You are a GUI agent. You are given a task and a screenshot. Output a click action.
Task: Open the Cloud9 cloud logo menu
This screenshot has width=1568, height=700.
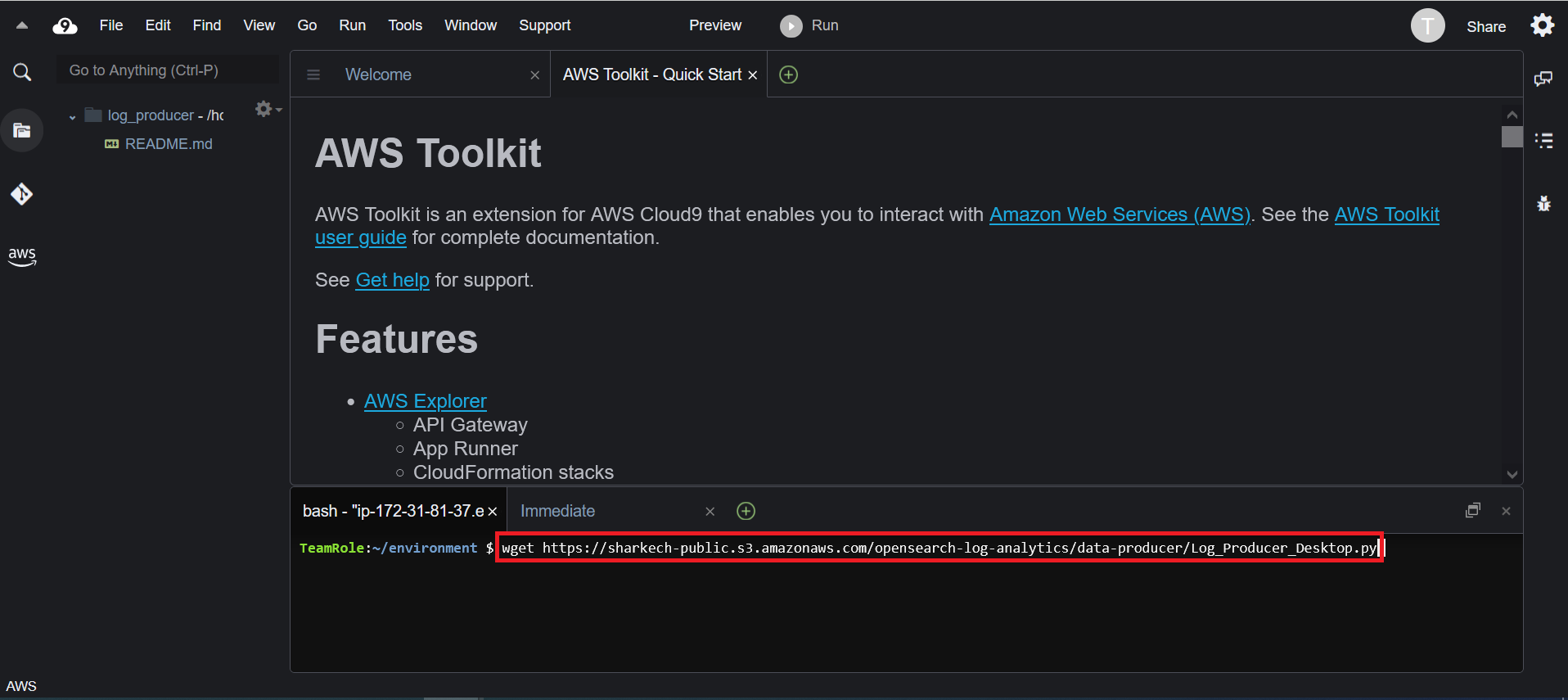65,26
